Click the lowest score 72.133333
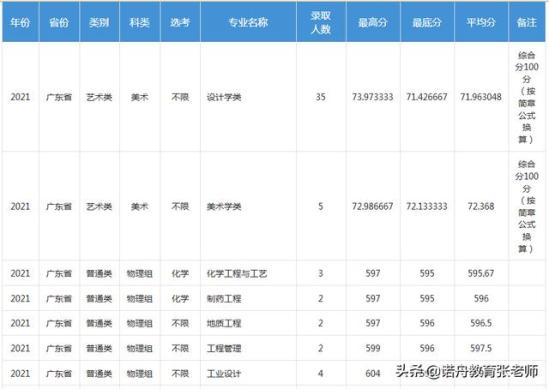This screenshot has width=549, height=389. (x=427, y=207)
